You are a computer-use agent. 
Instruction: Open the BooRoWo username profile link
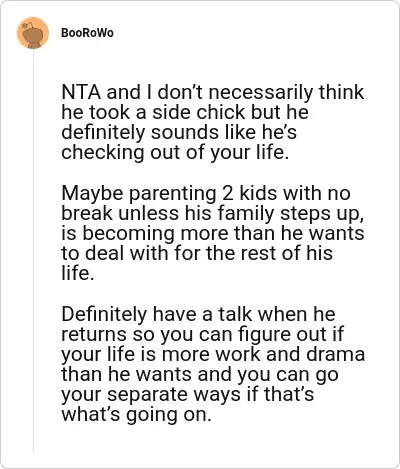87,33
